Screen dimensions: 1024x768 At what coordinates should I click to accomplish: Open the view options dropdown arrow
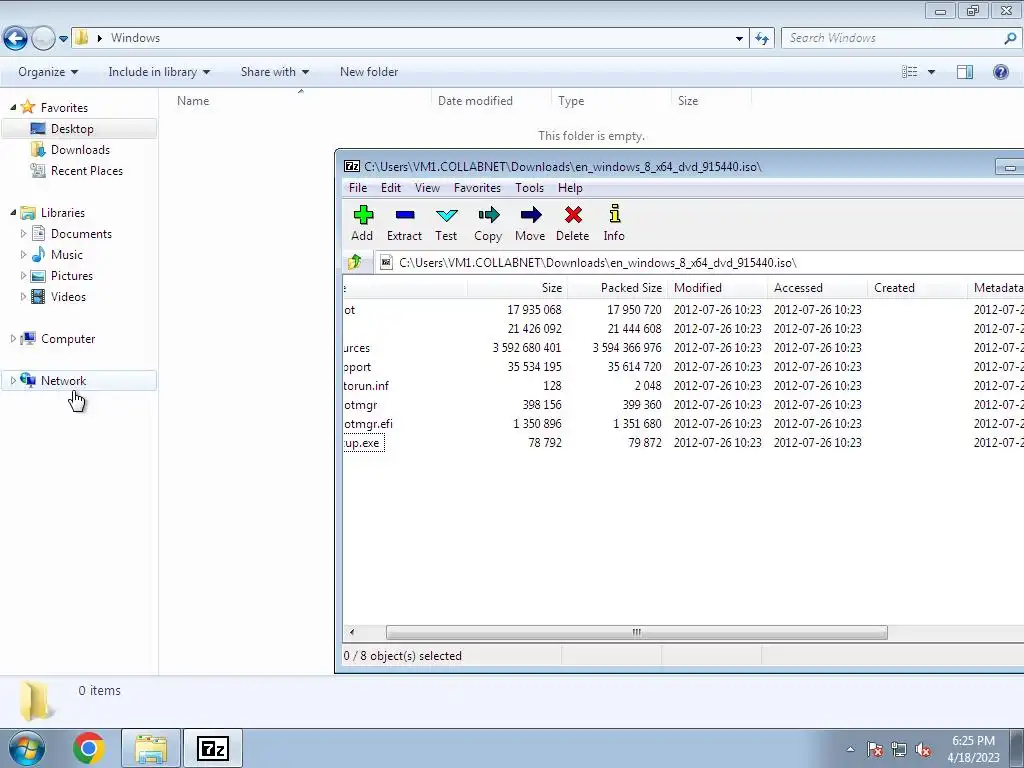931,72
